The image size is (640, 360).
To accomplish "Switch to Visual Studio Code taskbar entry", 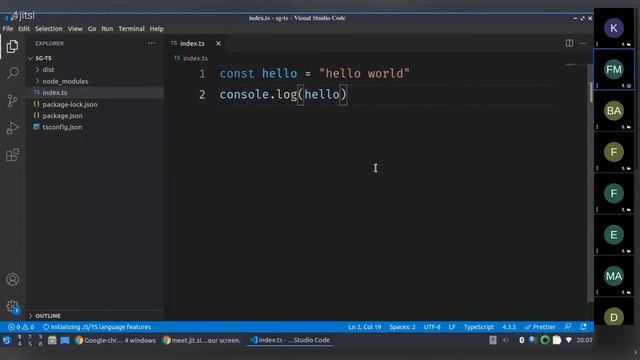I will [x=290, y=340].
